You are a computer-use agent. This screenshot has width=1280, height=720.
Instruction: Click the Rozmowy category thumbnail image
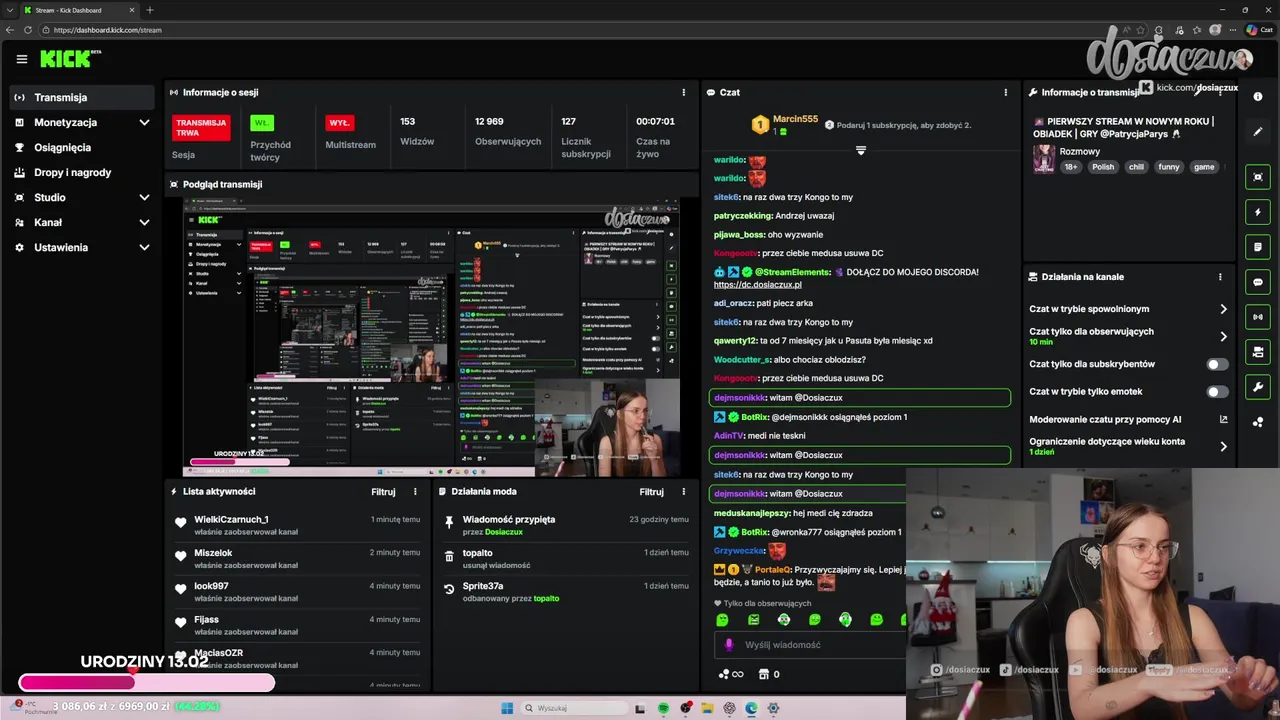coord(1044,159)
